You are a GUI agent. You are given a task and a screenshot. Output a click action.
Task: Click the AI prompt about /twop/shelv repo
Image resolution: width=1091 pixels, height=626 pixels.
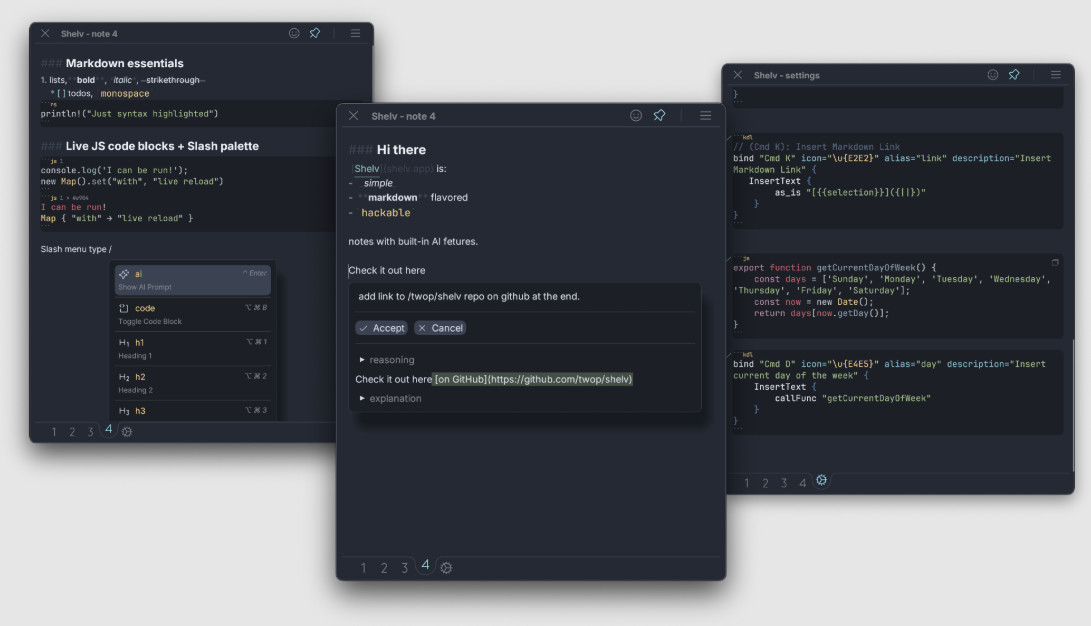click(469, 296)
